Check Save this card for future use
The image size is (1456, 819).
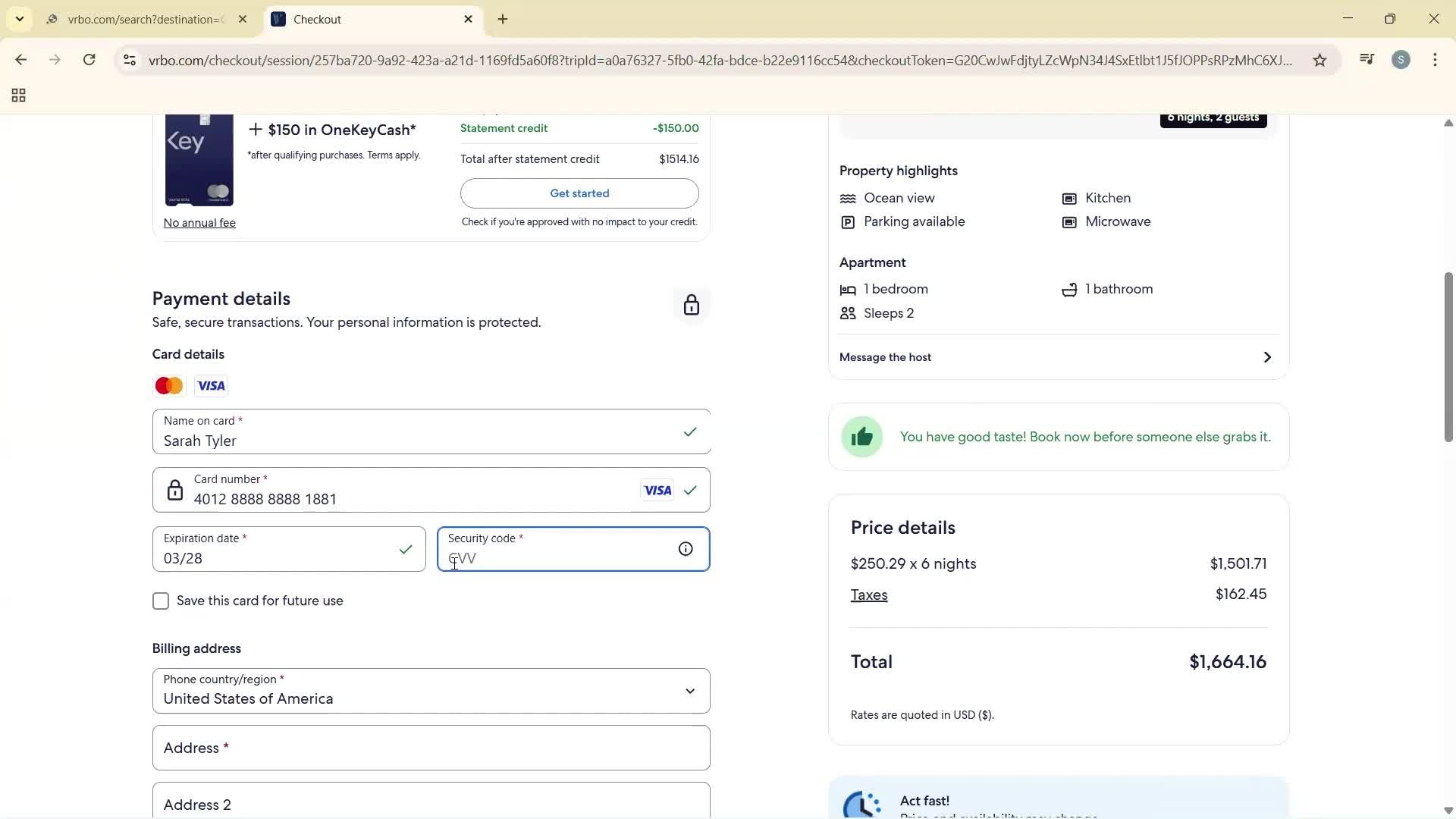(160, 601)
